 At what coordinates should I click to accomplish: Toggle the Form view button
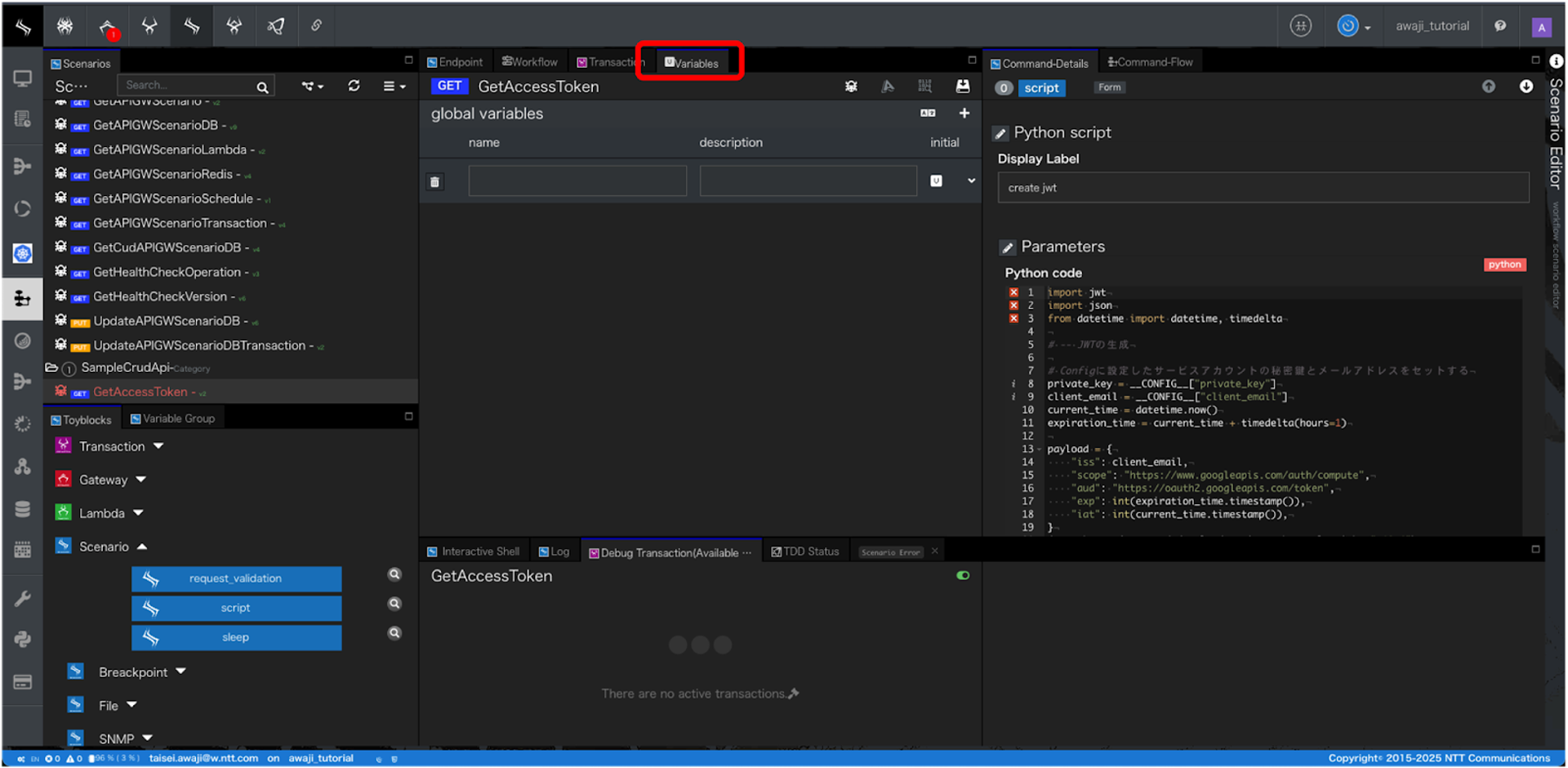click(1109, 87)
